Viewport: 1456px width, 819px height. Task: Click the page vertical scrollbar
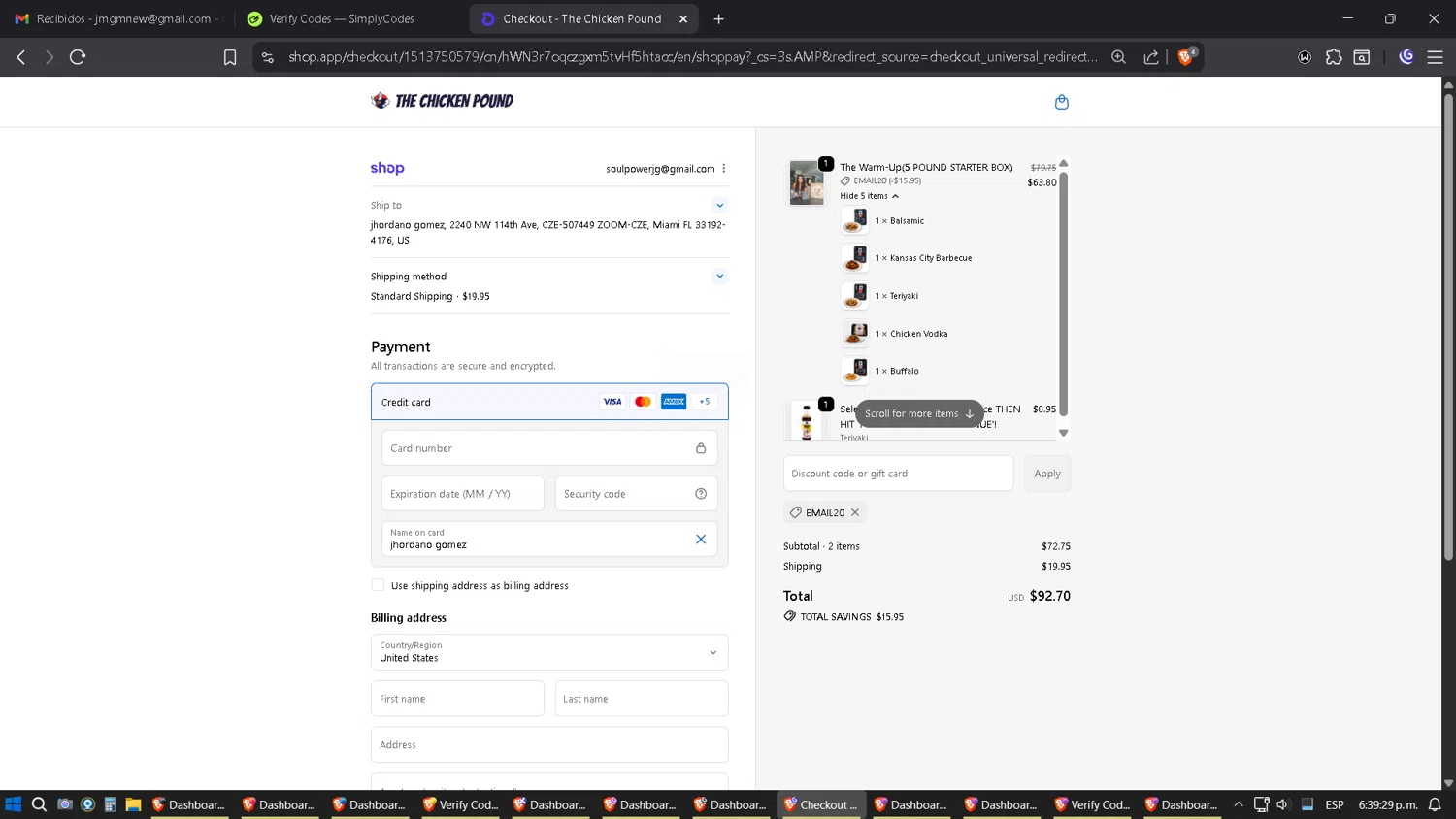point(1448,326)
